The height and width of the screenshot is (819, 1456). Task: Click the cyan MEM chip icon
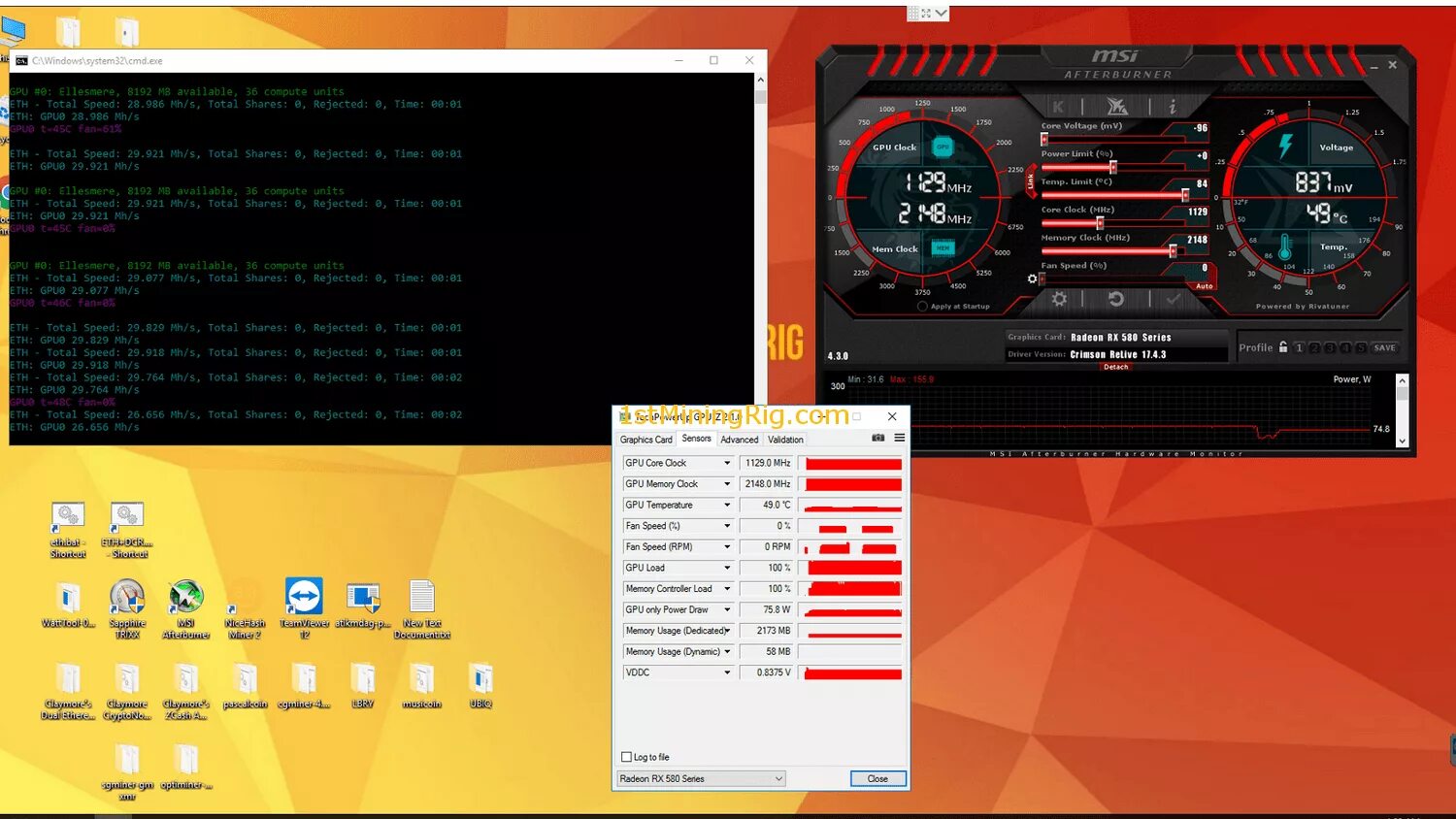(943, 248)
